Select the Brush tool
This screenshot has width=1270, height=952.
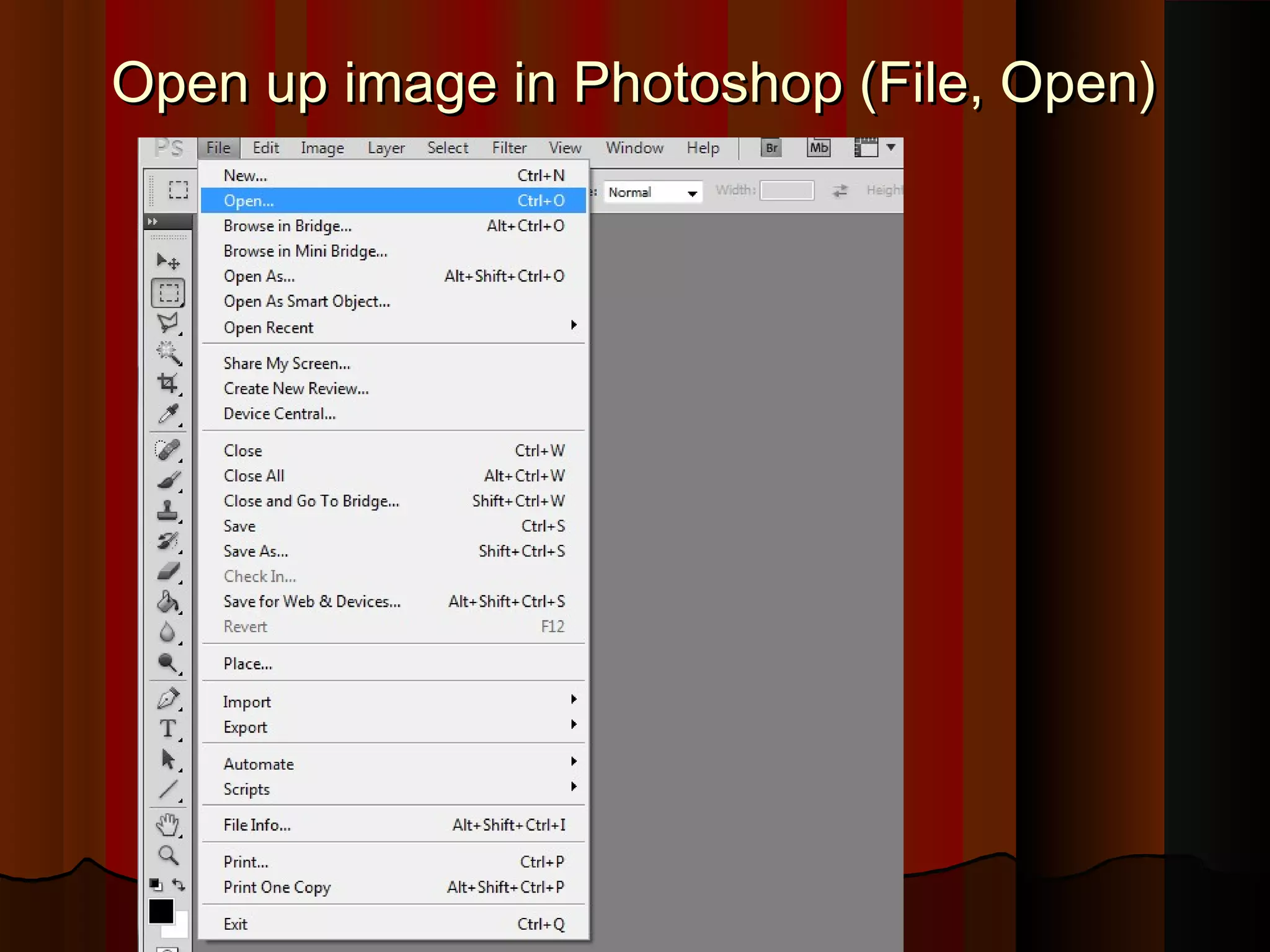168,480
